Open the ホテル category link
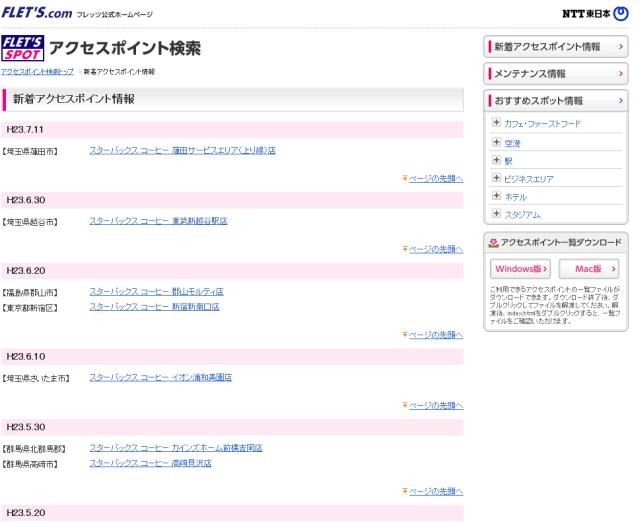640x527 pixels. click(x=516, y=197)
